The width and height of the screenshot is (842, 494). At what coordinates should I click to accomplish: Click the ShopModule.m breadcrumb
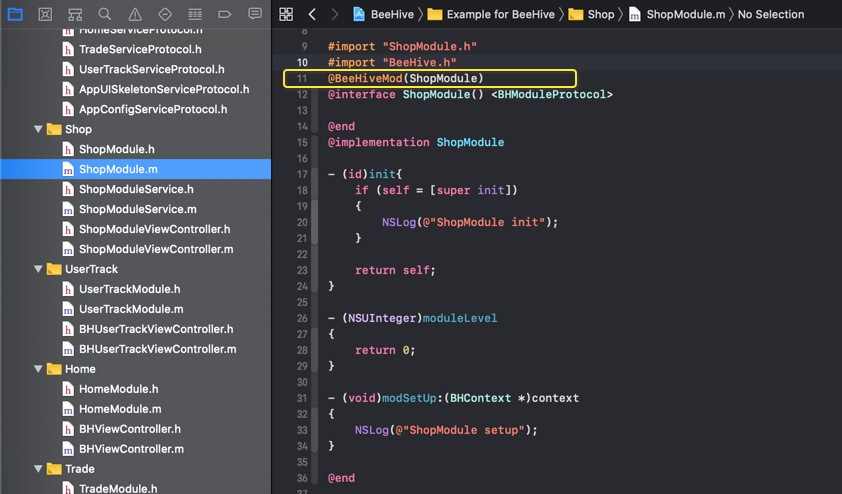tap(677, 14)
